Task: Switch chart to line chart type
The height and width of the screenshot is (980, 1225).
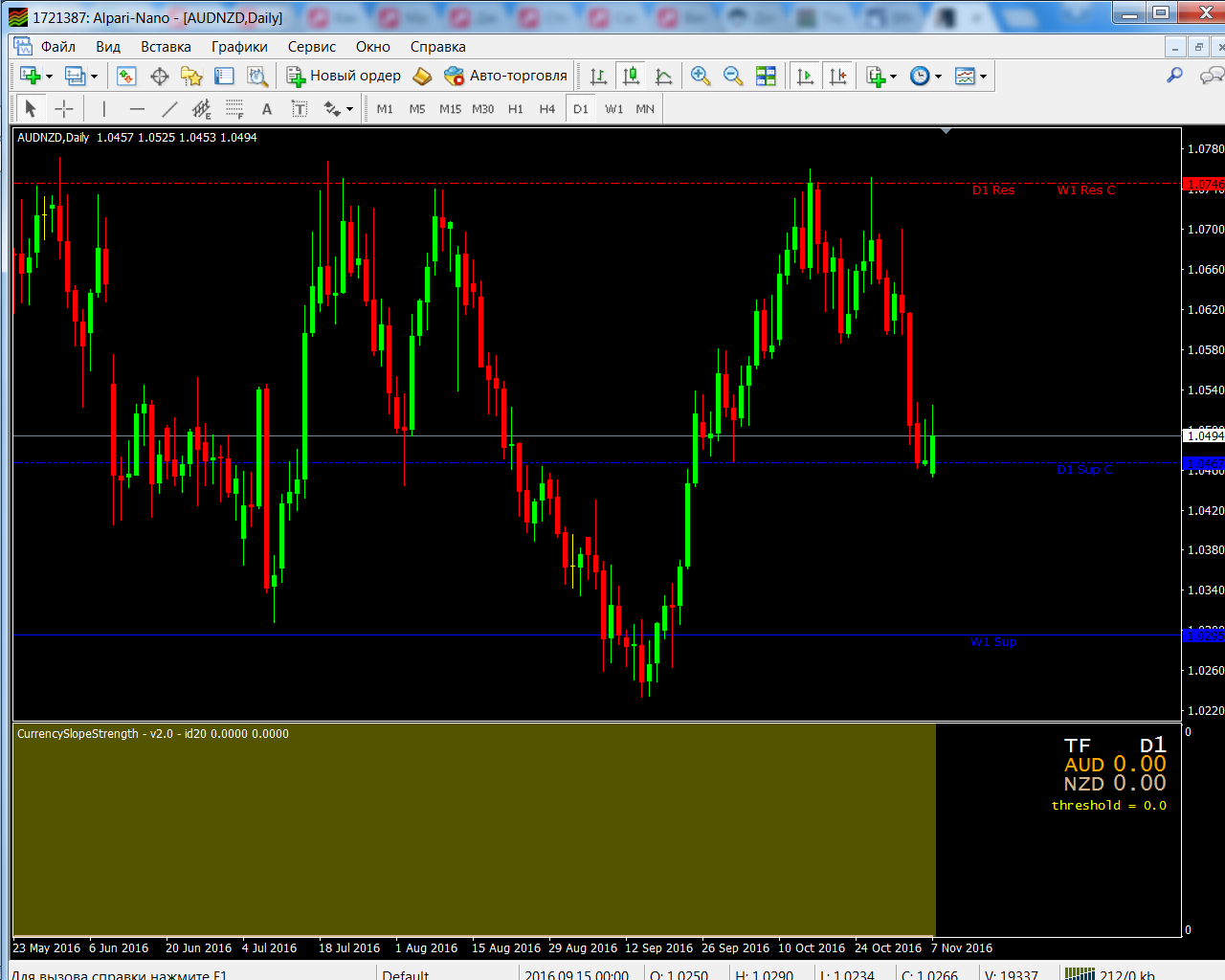Action: pyautogui.click(x=663, y=76)
